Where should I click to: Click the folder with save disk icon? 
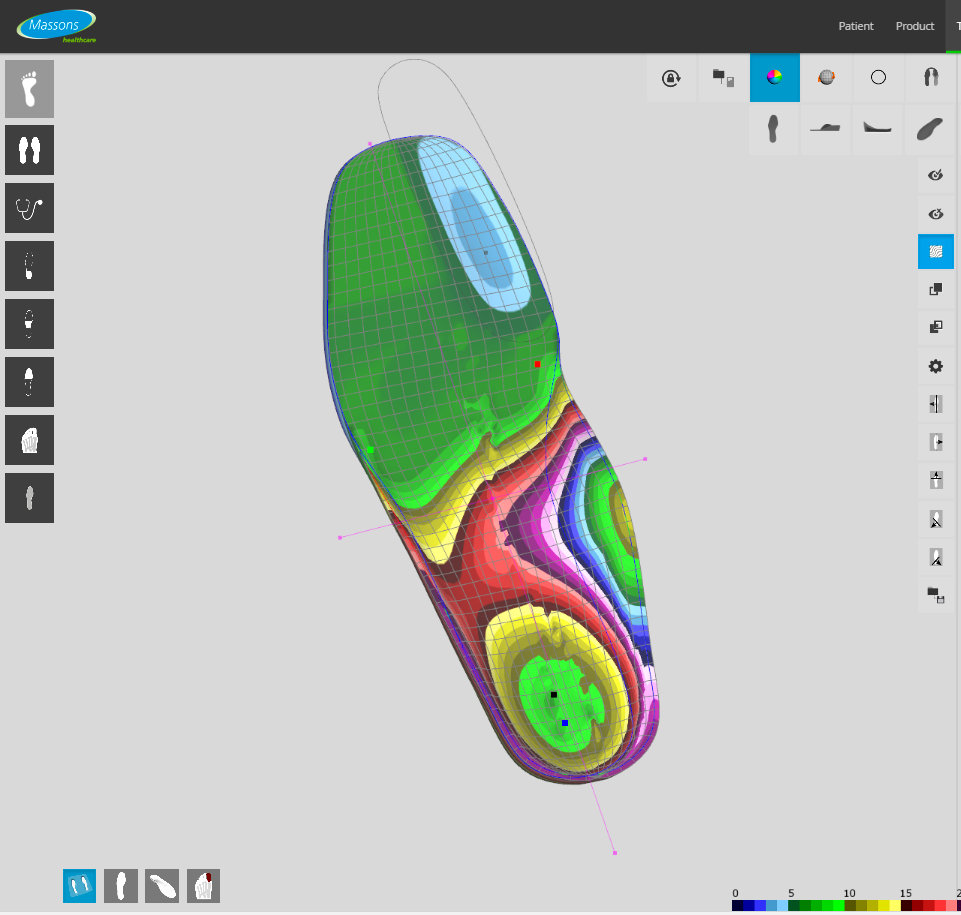935,594
